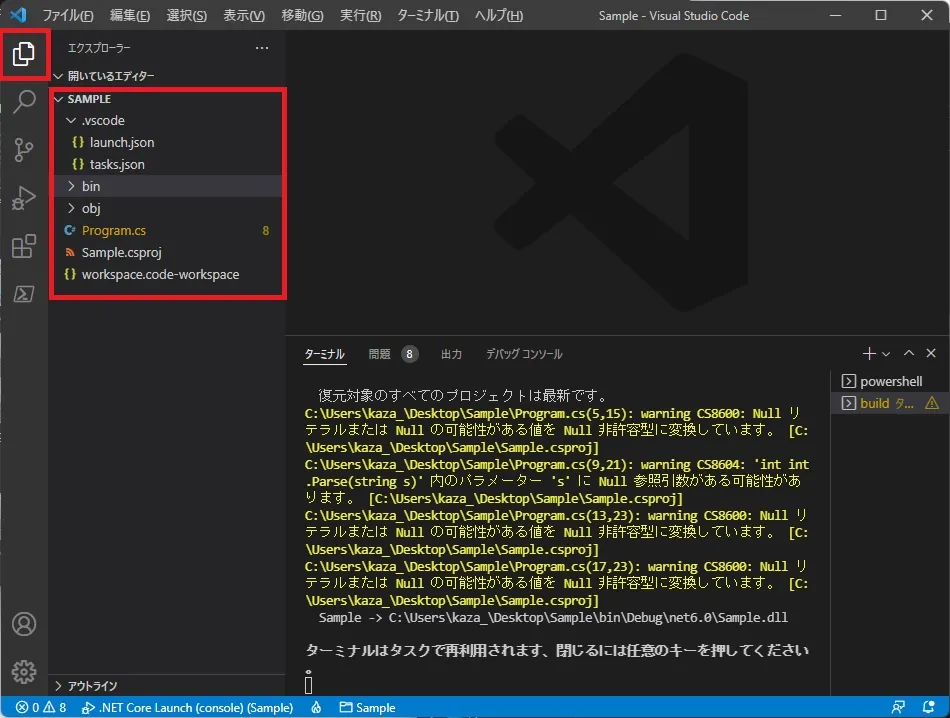Click the Accounts icon in activity bar

tap(24, 624)
